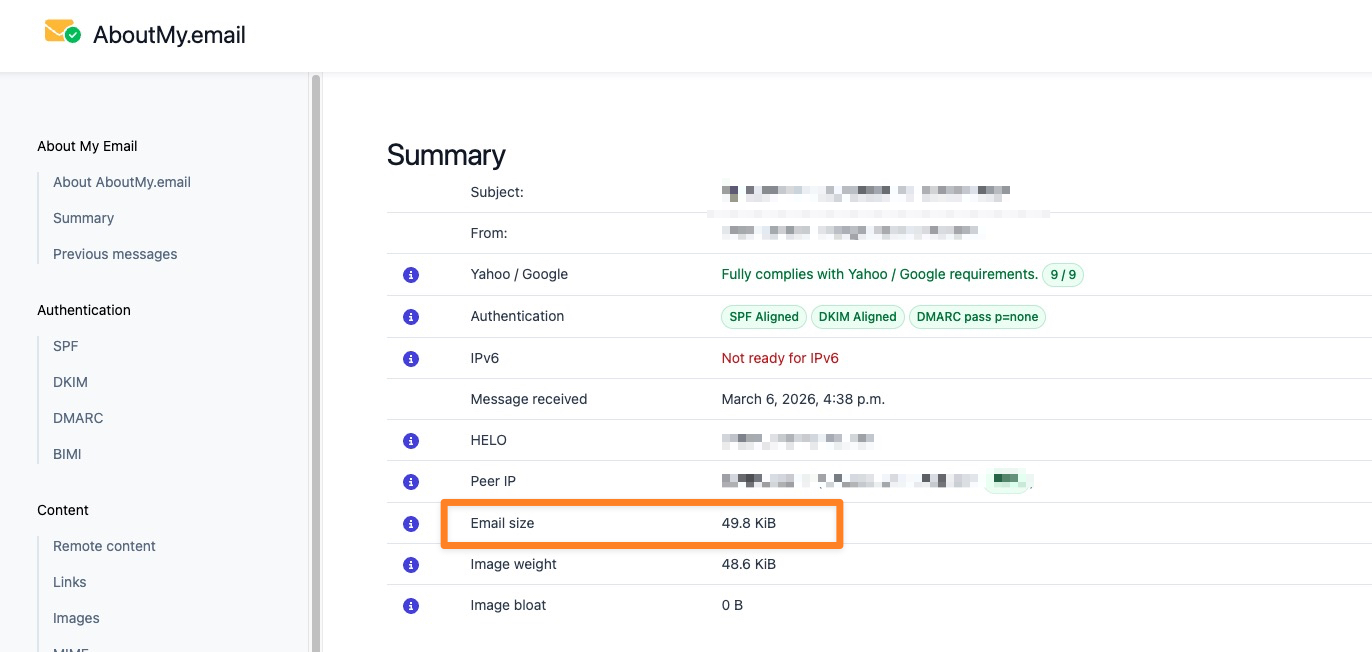The width and height of the screenshot is (1372, 652).
Task: Click info icon next to Authentication row
Action: click(410, 317)
